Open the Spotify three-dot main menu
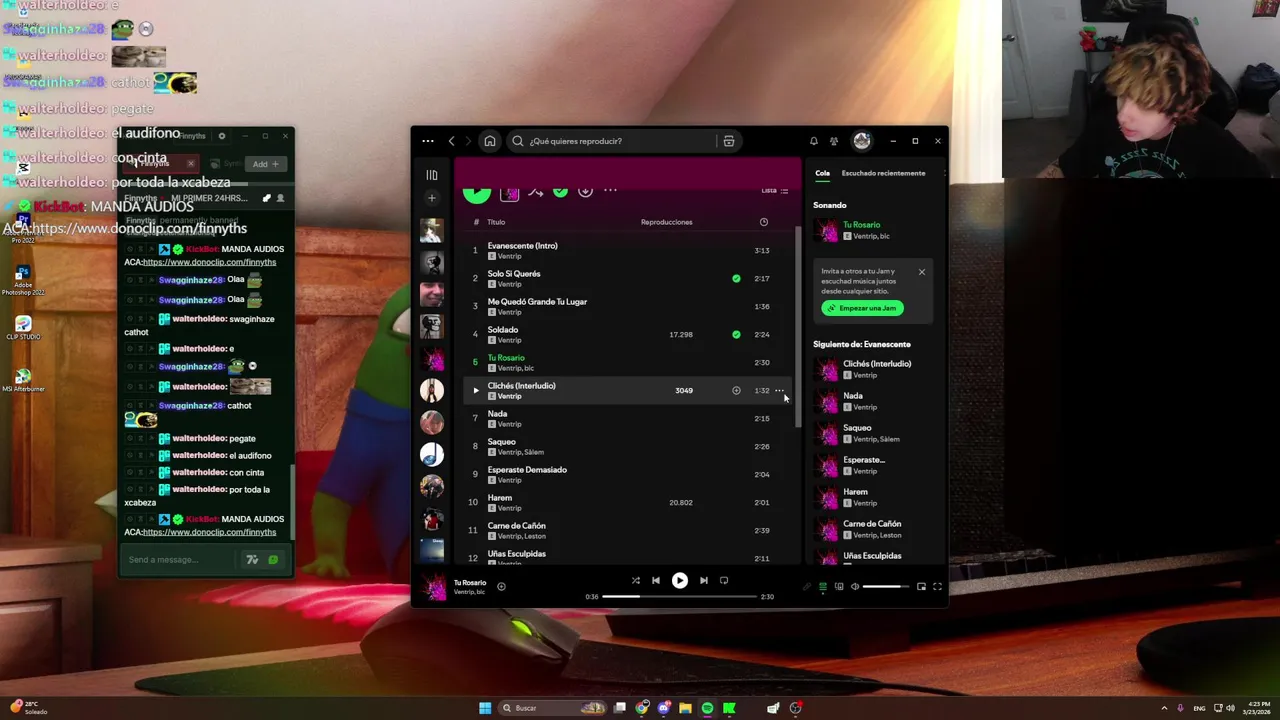This screenshot has height=720, width=1280. point(428,141)
